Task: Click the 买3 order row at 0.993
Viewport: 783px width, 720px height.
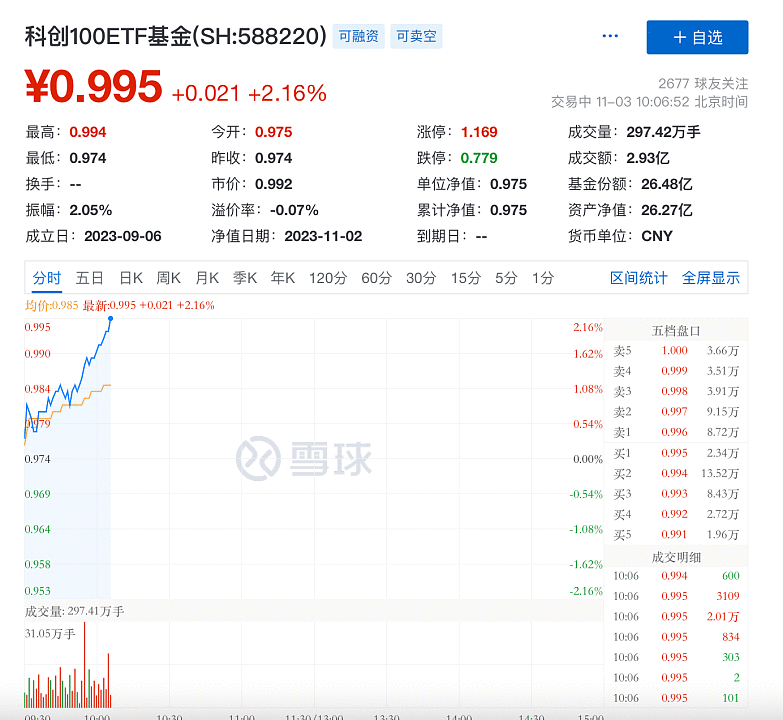Action: coord(676,494)
